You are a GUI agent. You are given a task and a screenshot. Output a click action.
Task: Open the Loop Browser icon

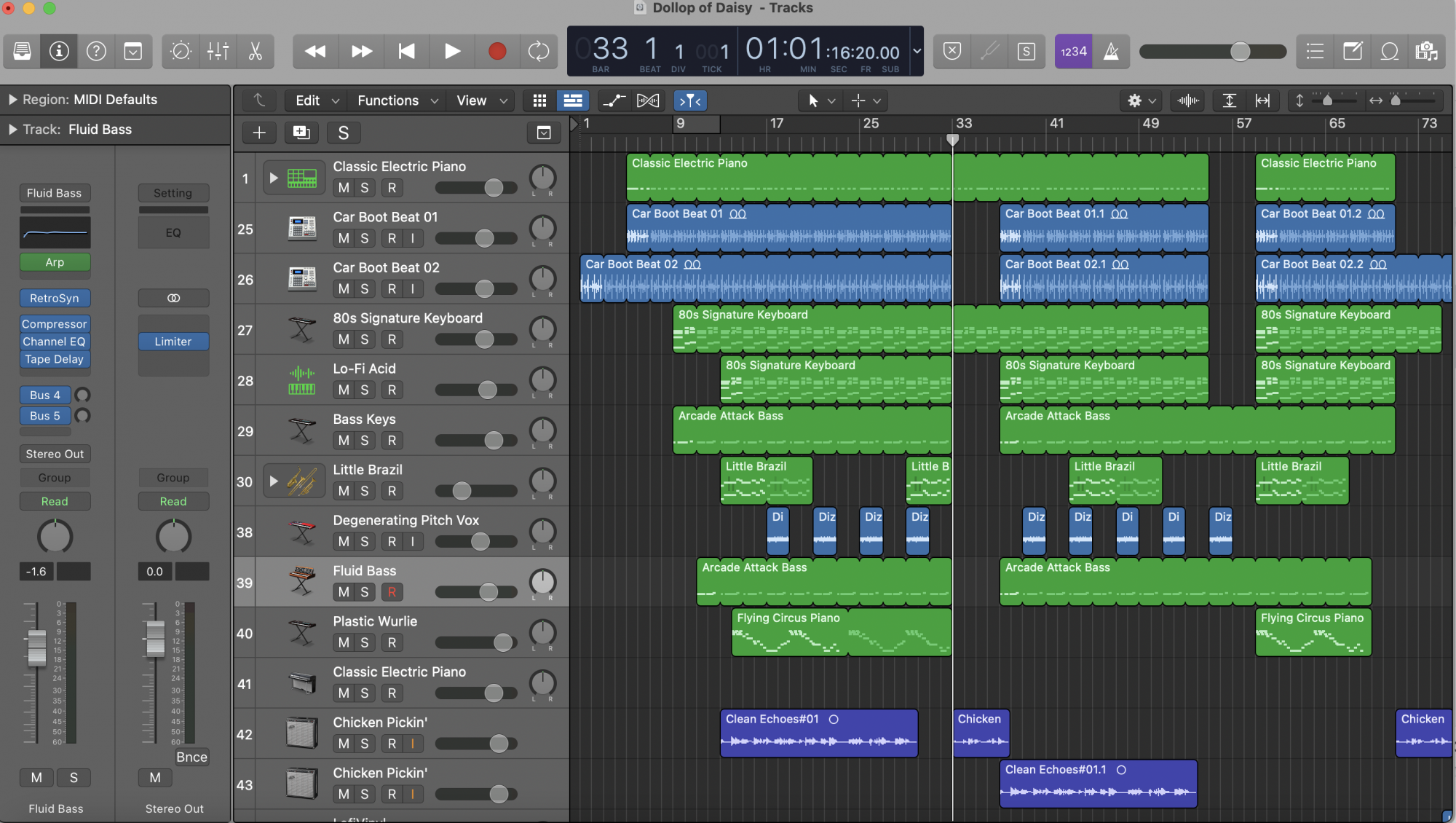point(1390,51)
